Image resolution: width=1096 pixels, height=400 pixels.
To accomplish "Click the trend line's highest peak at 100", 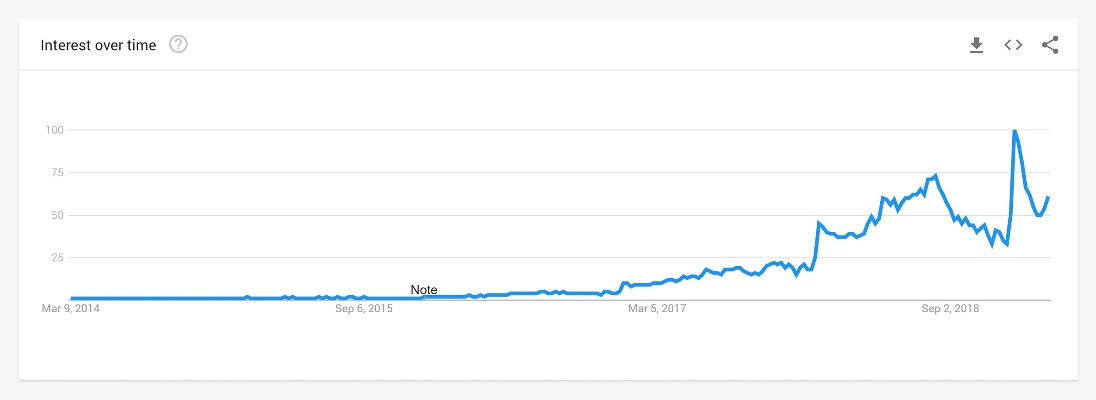I will pyautogui.click(x=1015, y=131).
